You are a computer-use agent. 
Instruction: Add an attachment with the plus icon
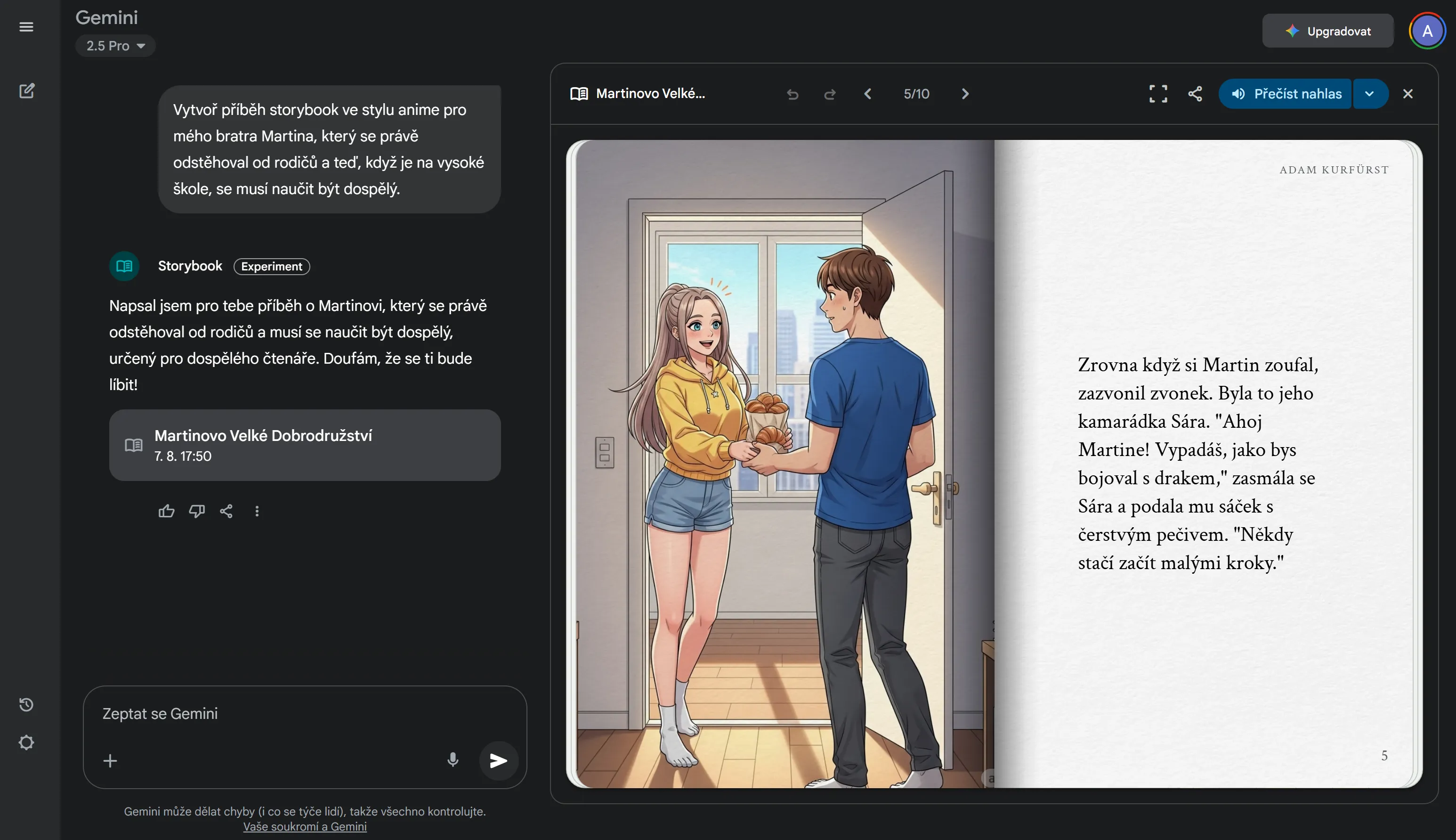[x=110, y=761]
